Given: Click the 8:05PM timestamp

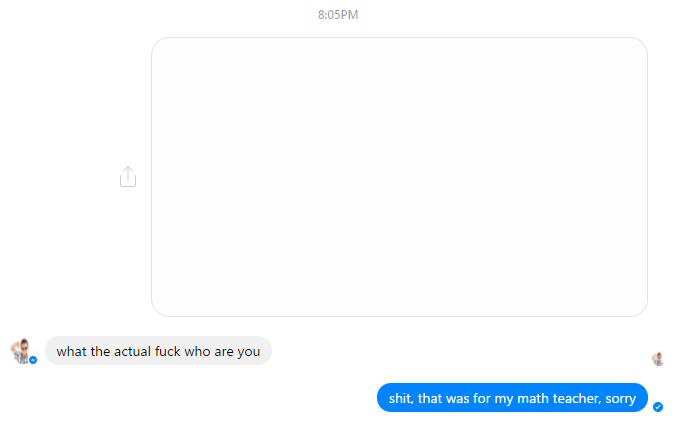Looking at the screenshot, I should 338,15.
